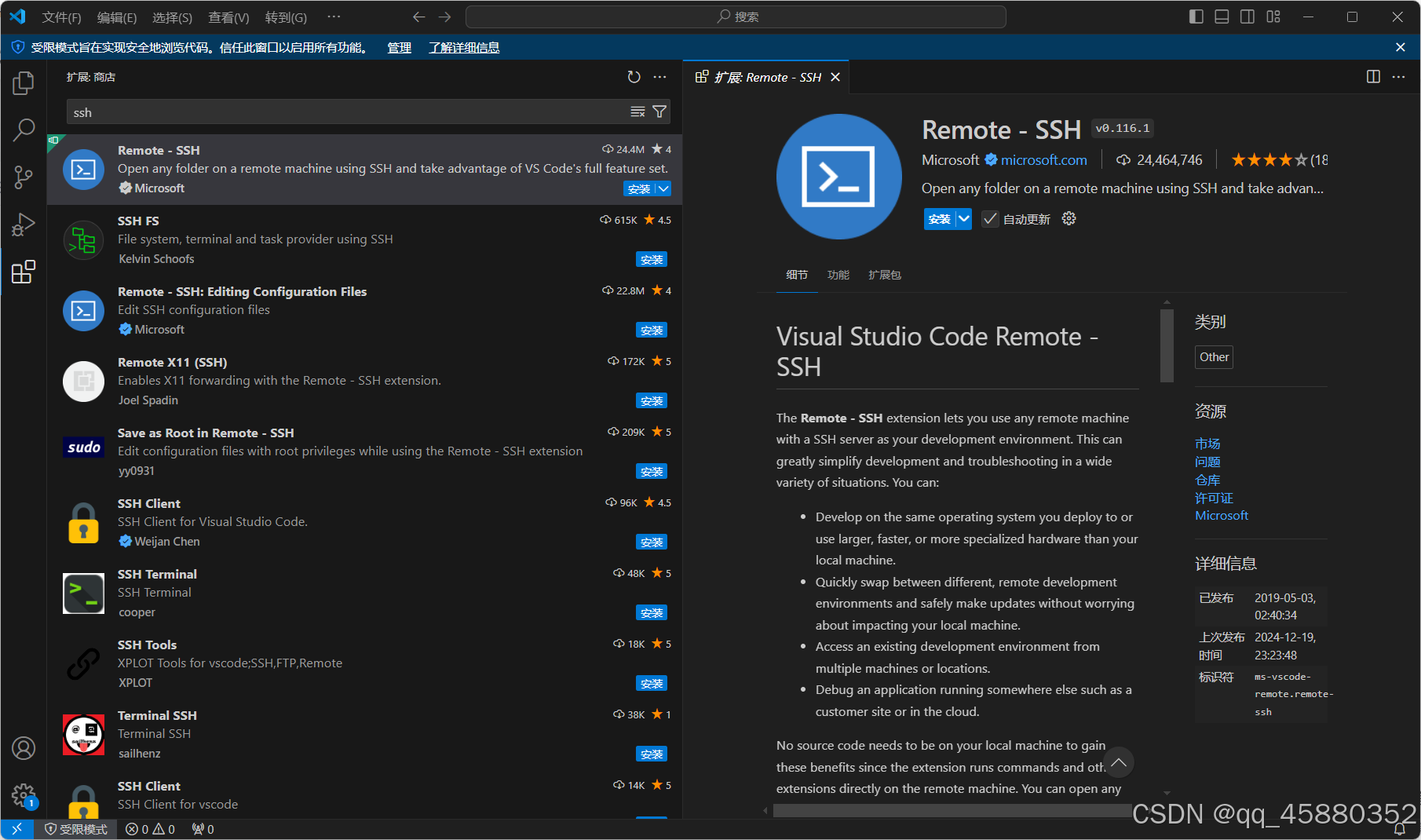Open the Marketplace resource link

[x=1207, y=444]
